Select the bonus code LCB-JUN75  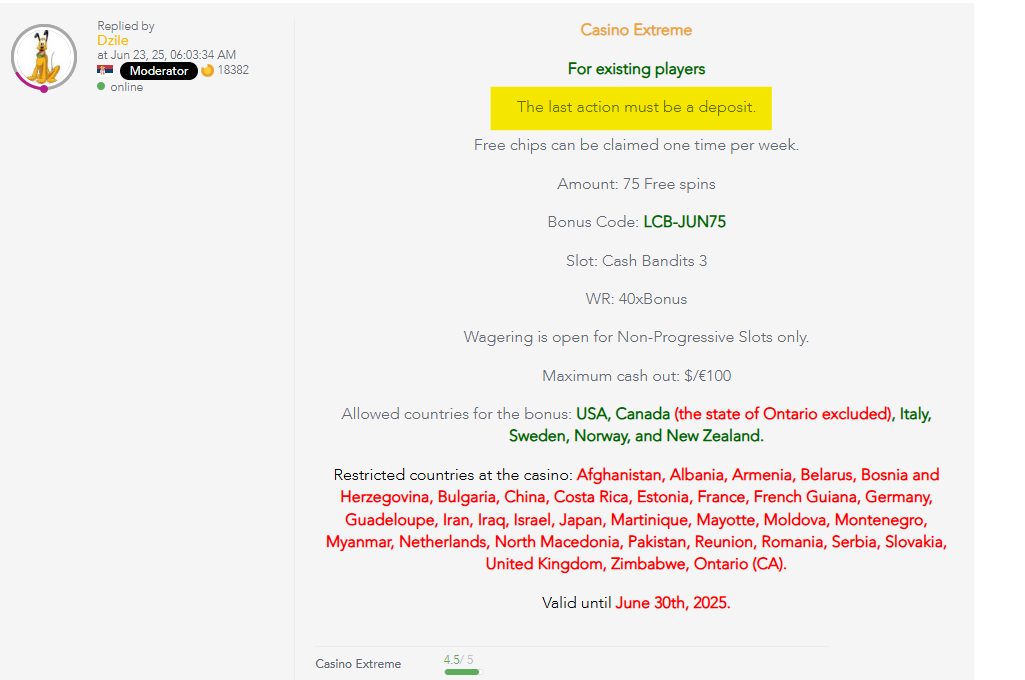(x=684, y=222)
